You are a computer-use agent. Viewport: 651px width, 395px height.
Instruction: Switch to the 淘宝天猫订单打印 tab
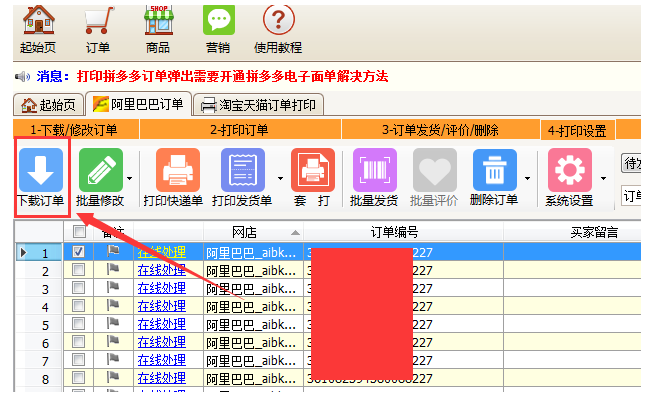coord(258,105)
